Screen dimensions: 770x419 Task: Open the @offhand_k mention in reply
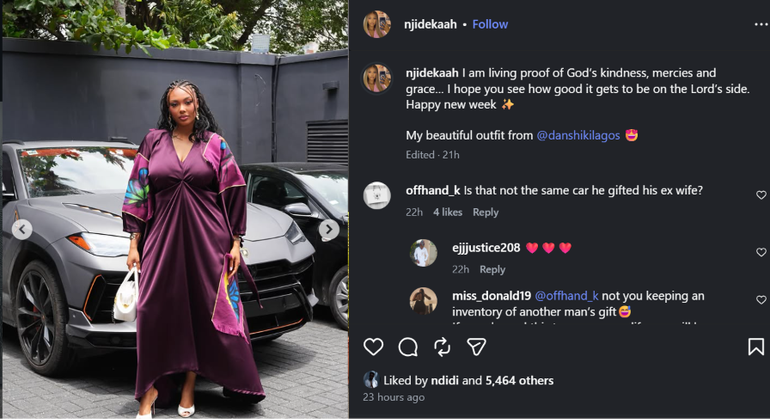(x=566, y=296)
